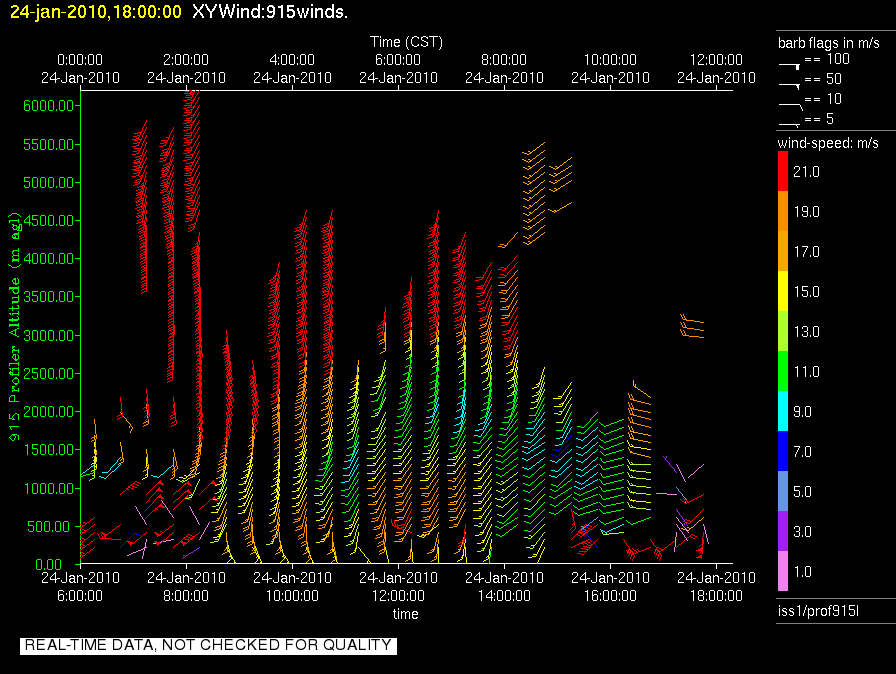Click the bottom-axis 16:00:00 time label
This screenshot has height=674, width=896.
coord(610,596)
